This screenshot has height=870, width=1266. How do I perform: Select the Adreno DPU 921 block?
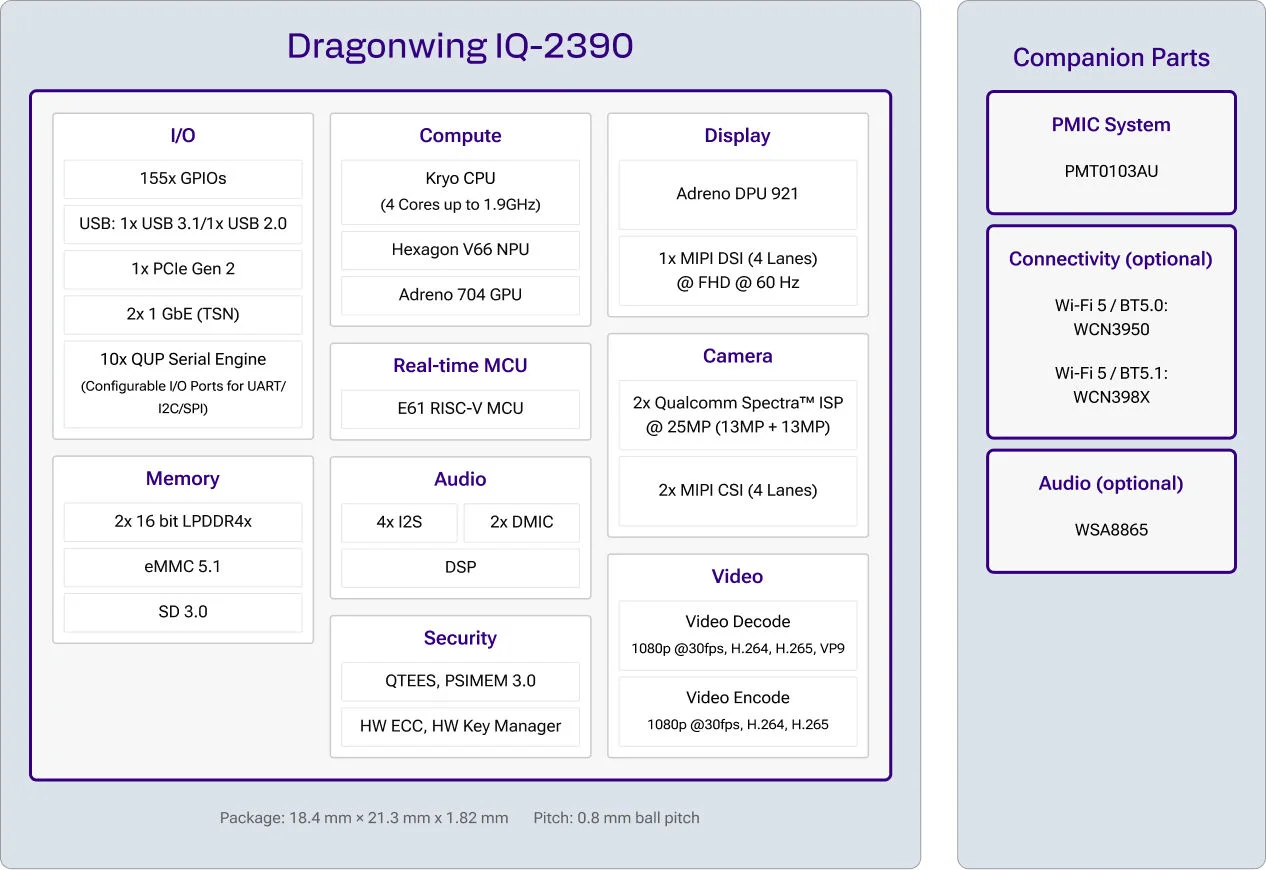738,194
